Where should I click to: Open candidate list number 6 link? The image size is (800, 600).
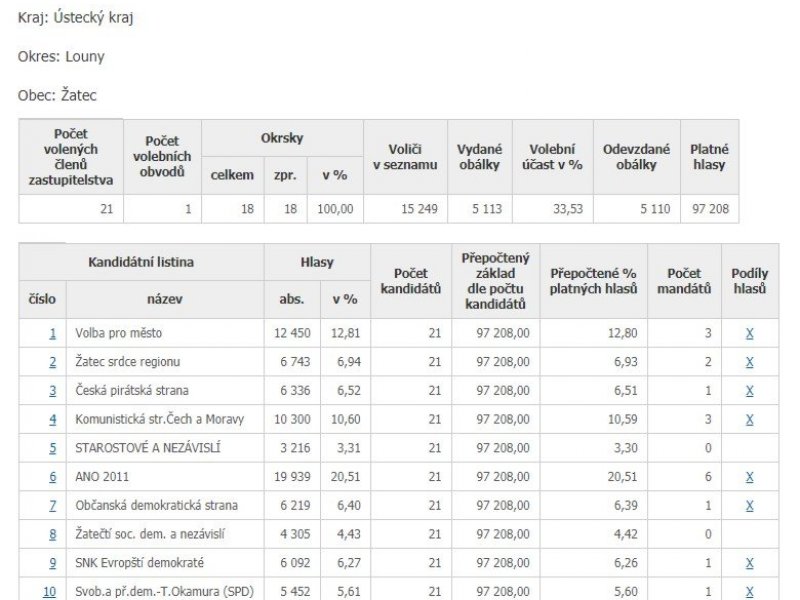point(53,477)
